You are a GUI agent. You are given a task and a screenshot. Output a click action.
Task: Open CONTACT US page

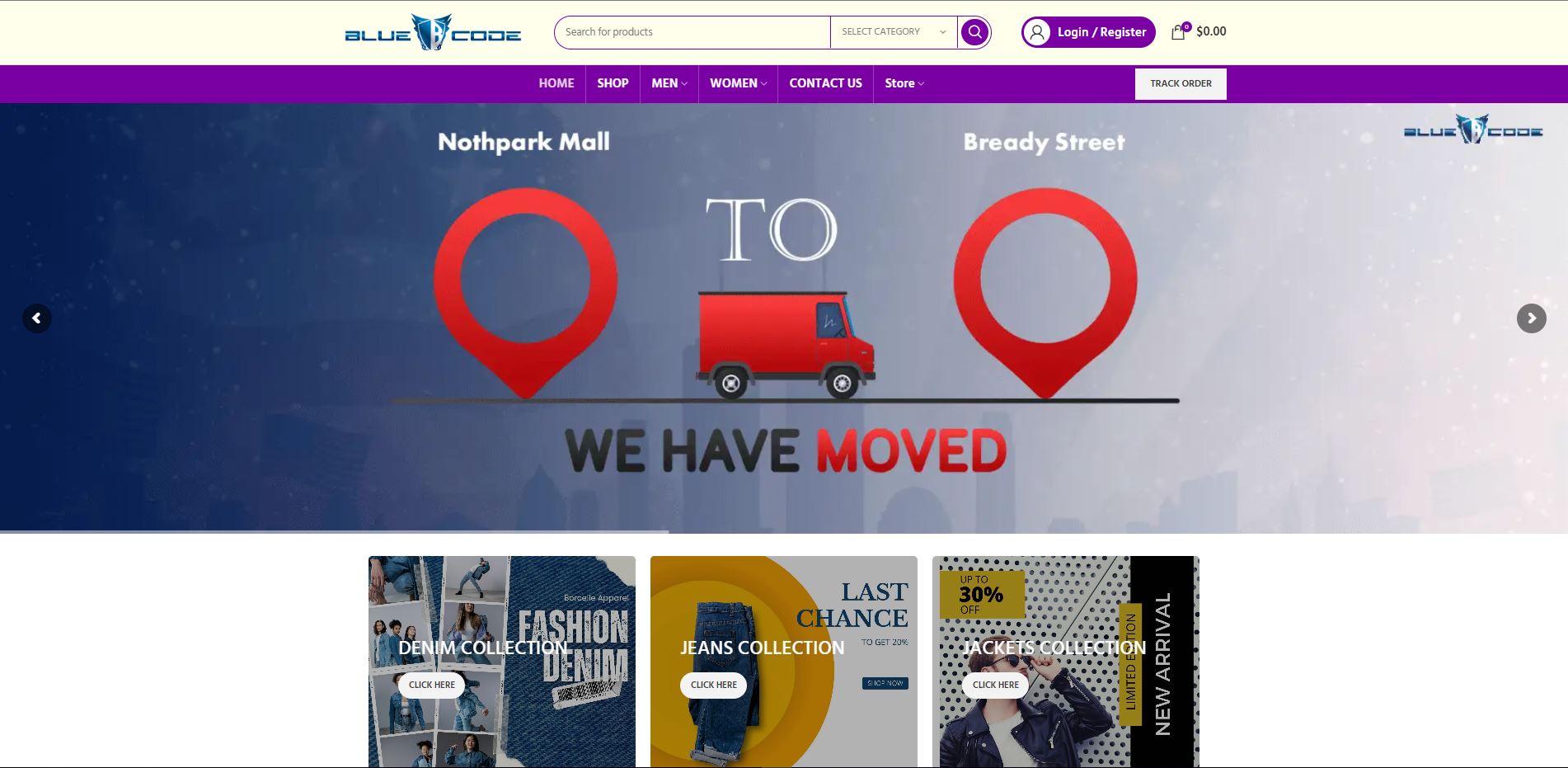coord(825,83)
